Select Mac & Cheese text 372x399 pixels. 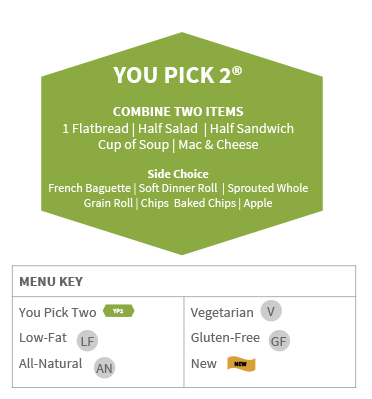pyautogui.click(x=218, y=145)
